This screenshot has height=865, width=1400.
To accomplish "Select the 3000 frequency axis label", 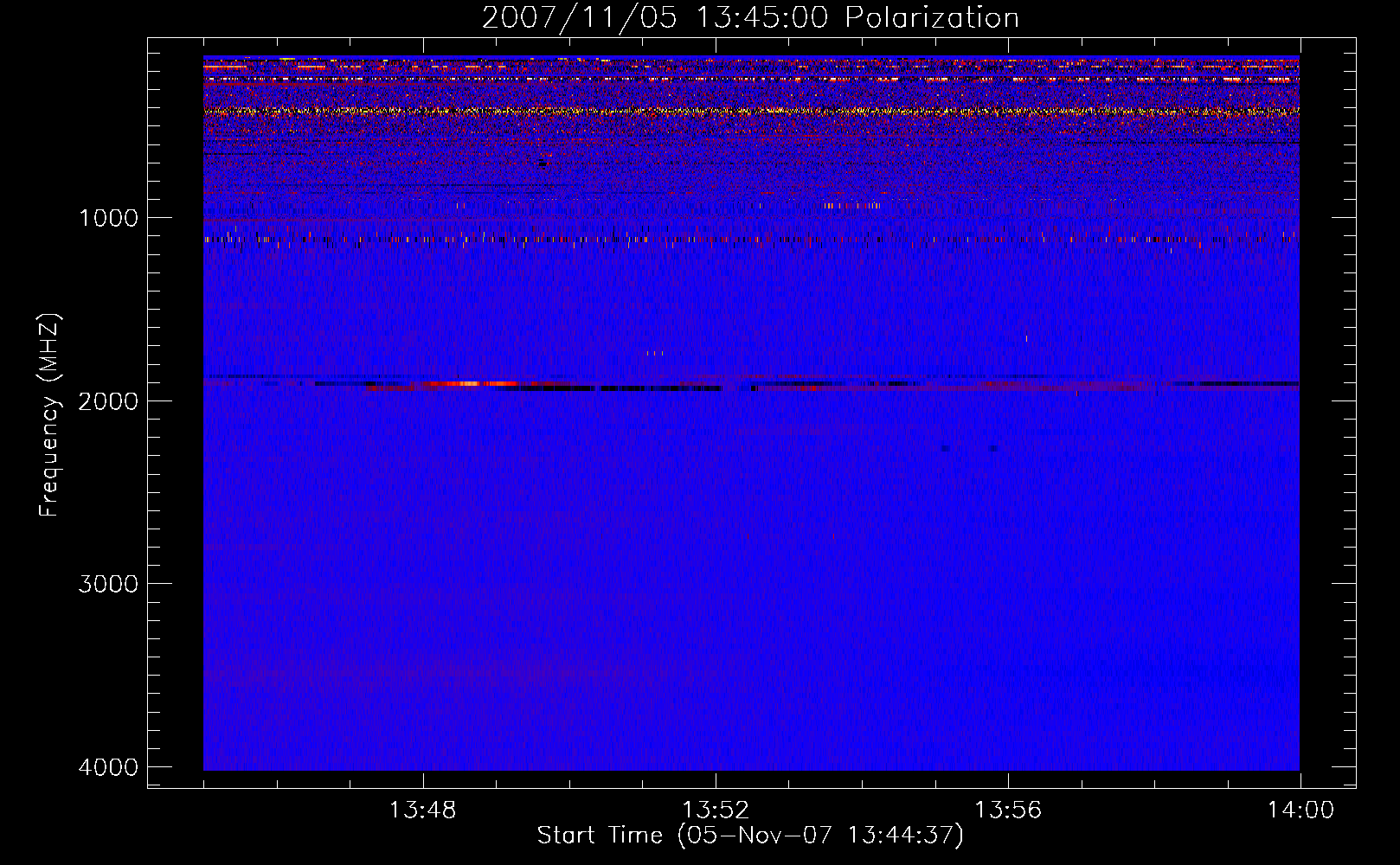I will pyautogui.click(x=108, y=584).
